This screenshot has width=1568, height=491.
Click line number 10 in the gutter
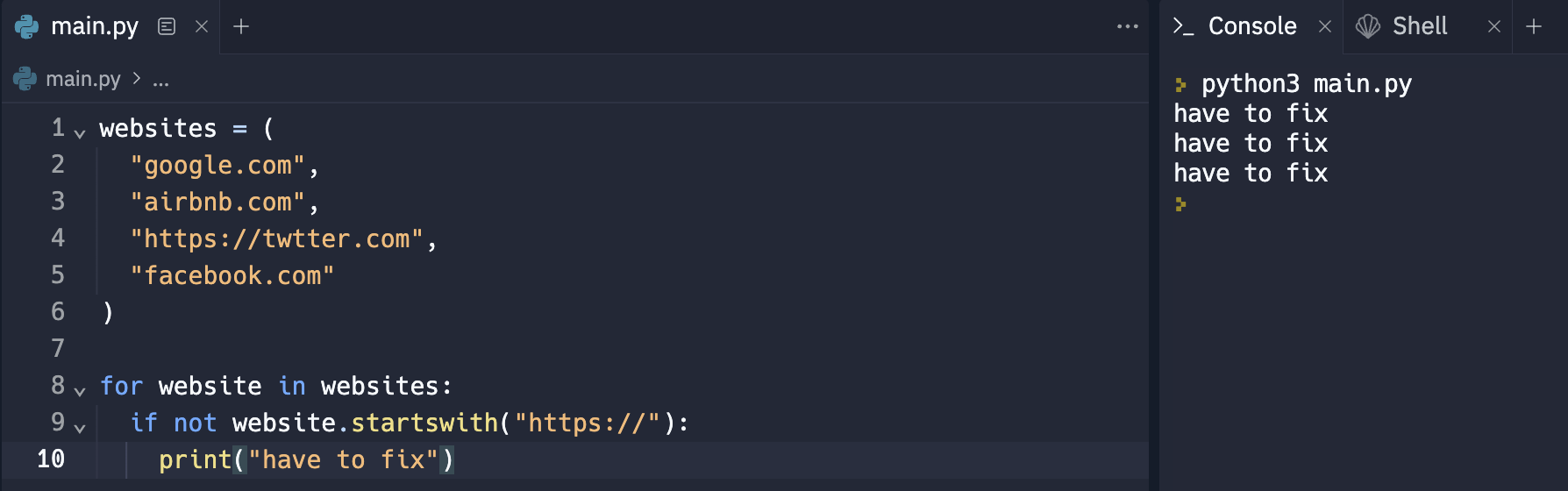tap(51, 459)
